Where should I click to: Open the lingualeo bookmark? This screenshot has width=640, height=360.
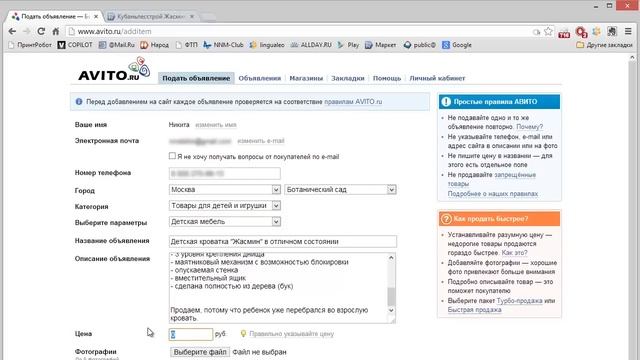pyautogui.click(x=267, y=45)
